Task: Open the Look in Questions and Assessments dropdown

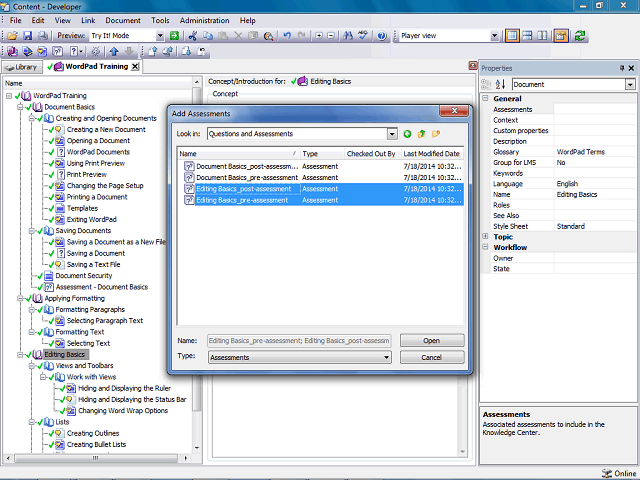Action: pos(392,134)
